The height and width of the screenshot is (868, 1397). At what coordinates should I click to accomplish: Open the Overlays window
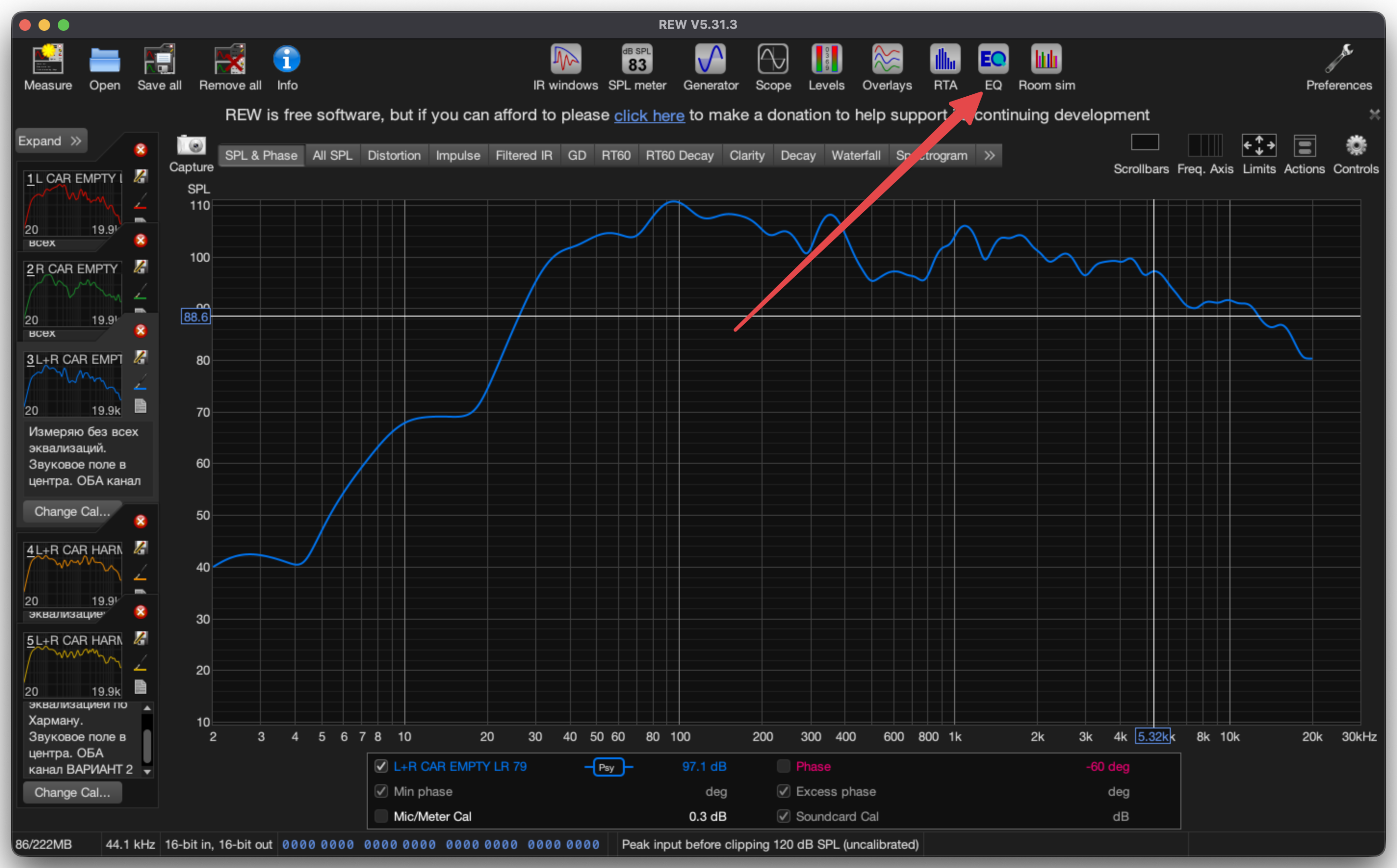pos(887,67)
